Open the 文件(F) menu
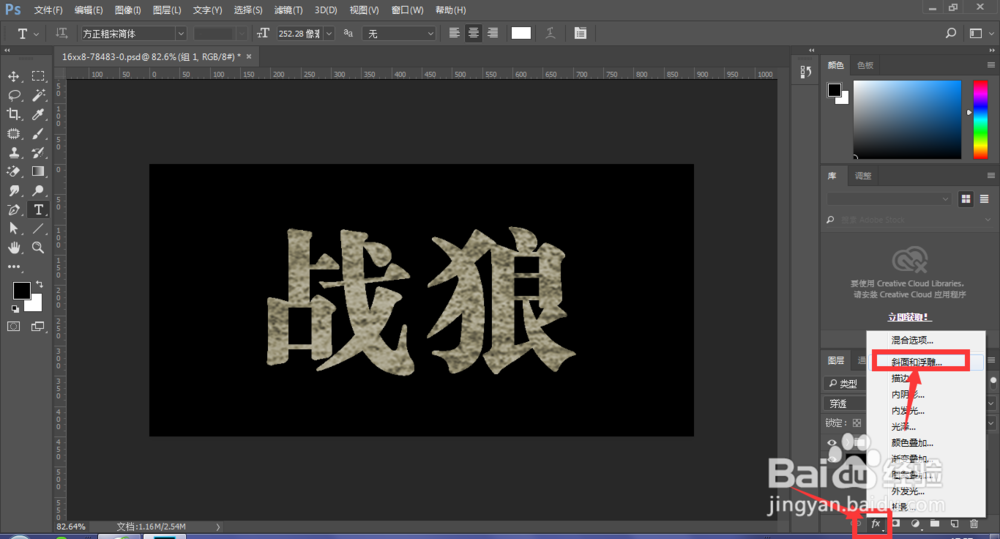 (48, 10)
